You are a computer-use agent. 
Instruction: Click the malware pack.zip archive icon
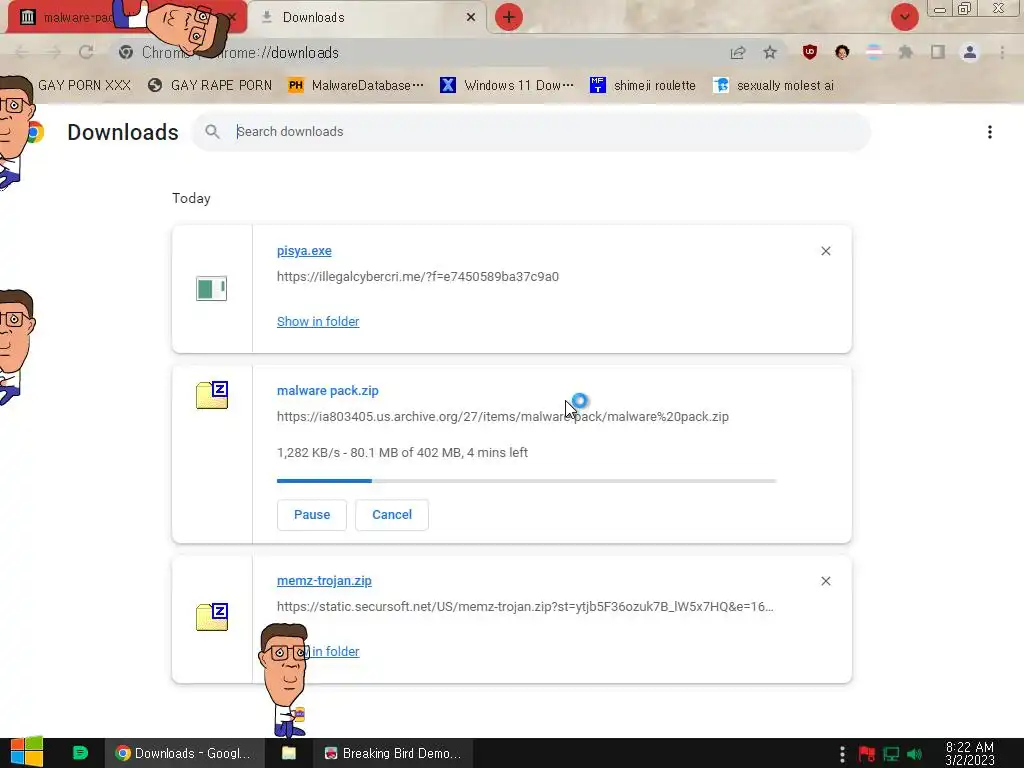[x=212, y=395]
